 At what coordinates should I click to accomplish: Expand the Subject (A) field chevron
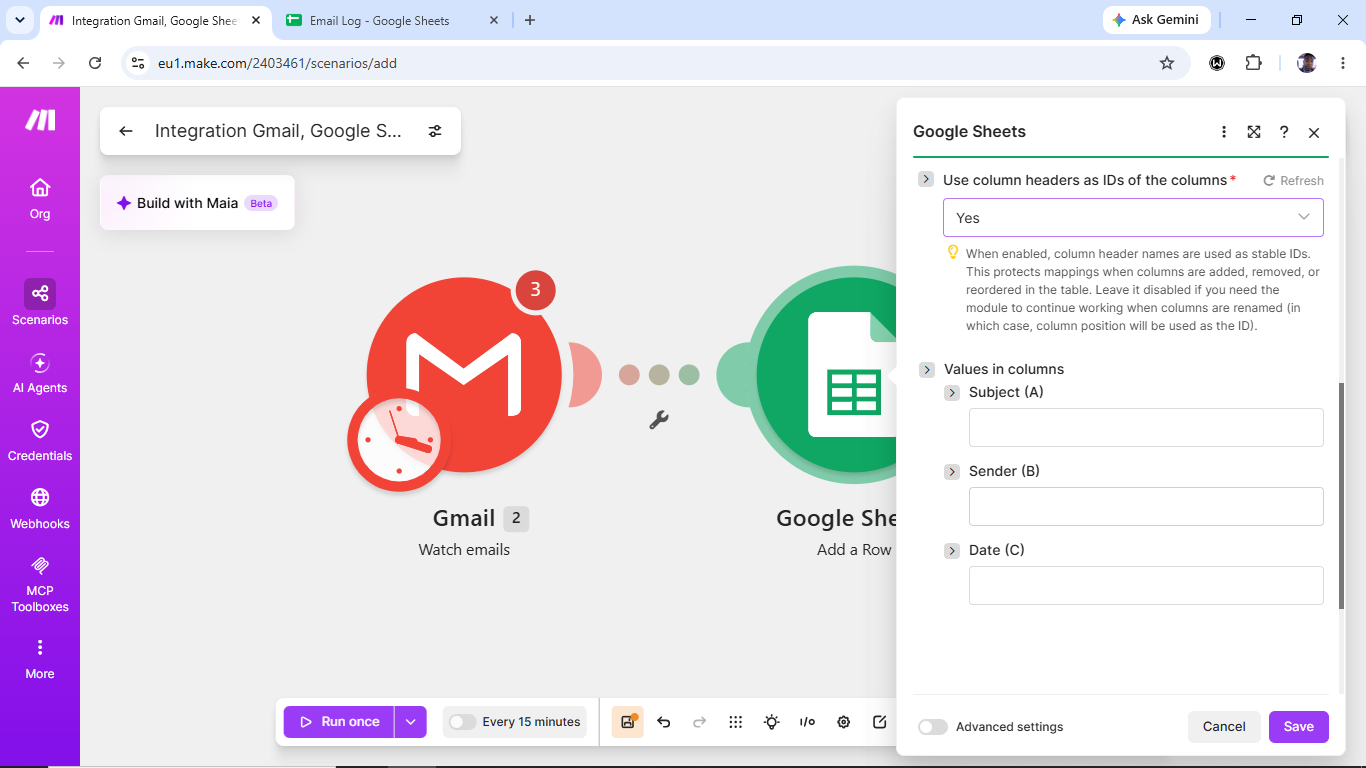pyautogui.click(x=952, y=393)
